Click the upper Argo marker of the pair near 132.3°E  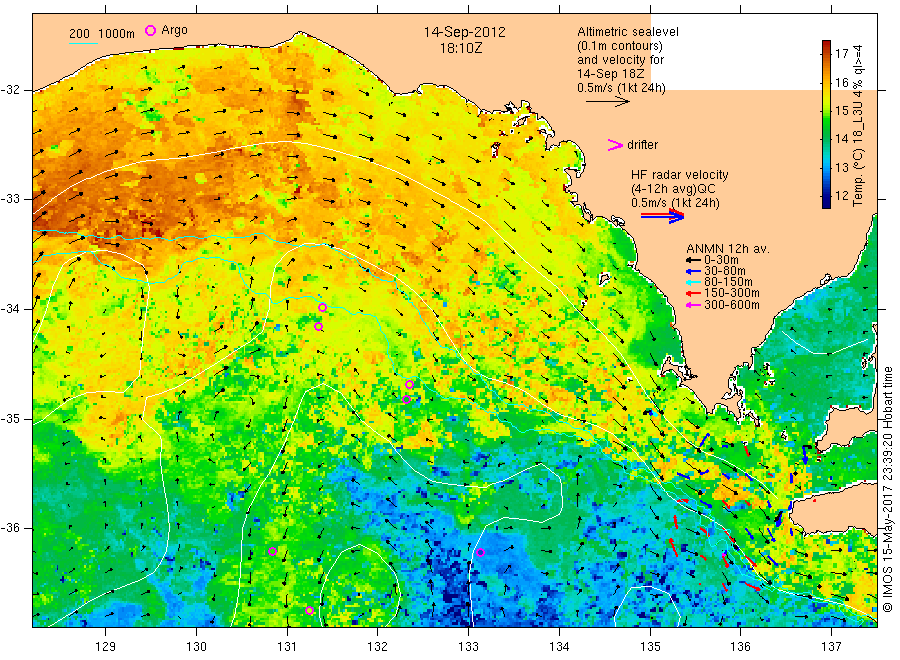(x=409, y=385)
